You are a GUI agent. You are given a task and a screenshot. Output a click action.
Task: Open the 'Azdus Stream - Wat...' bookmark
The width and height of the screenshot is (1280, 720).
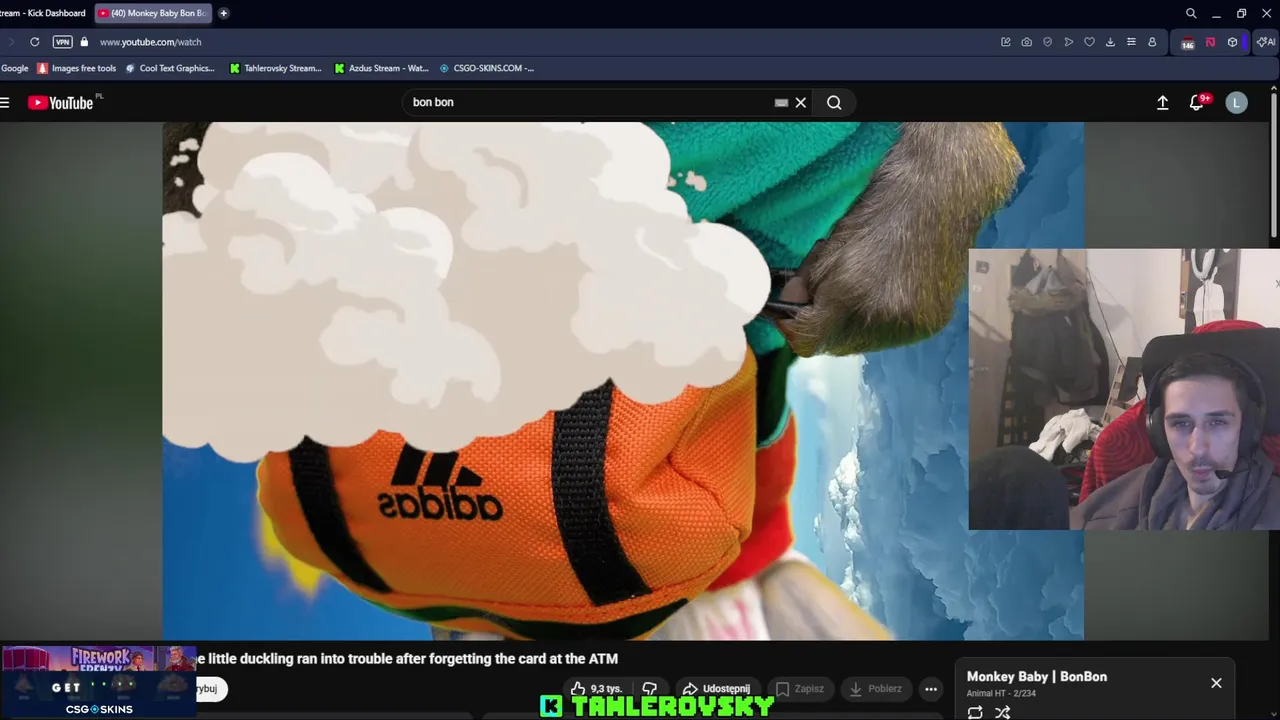click(381, 68)
